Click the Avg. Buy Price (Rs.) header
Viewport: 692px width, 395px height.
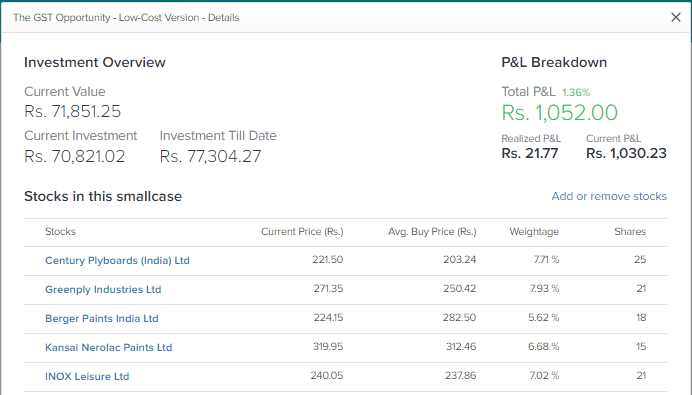432,232
